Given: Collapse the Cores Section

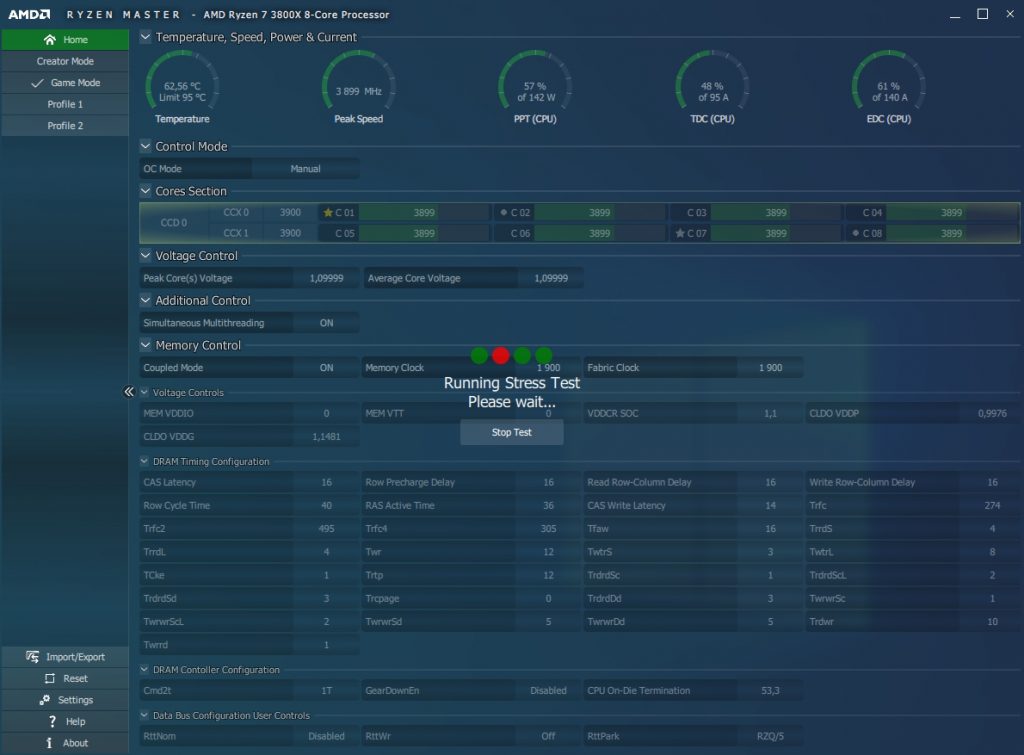Looking at the screenshot, I should 146,191.
